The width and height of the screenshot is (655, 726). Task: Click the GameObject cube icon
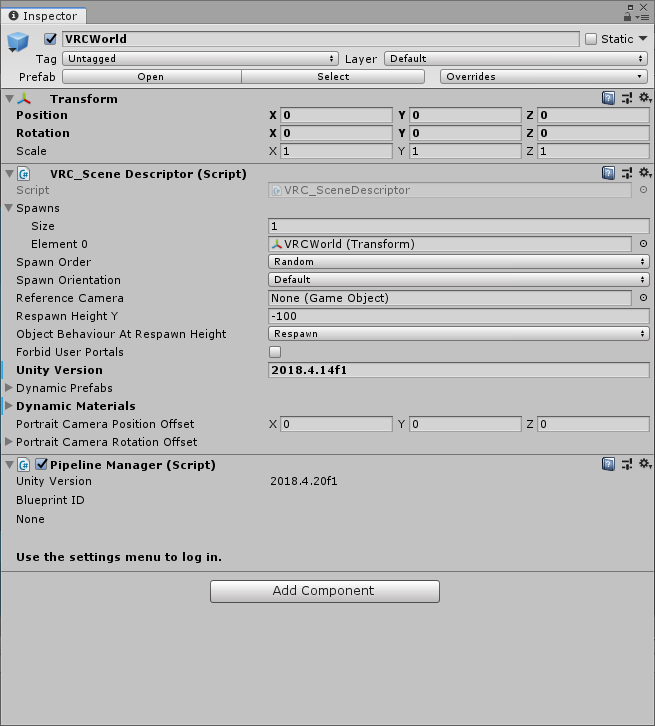tap(18, 42)
